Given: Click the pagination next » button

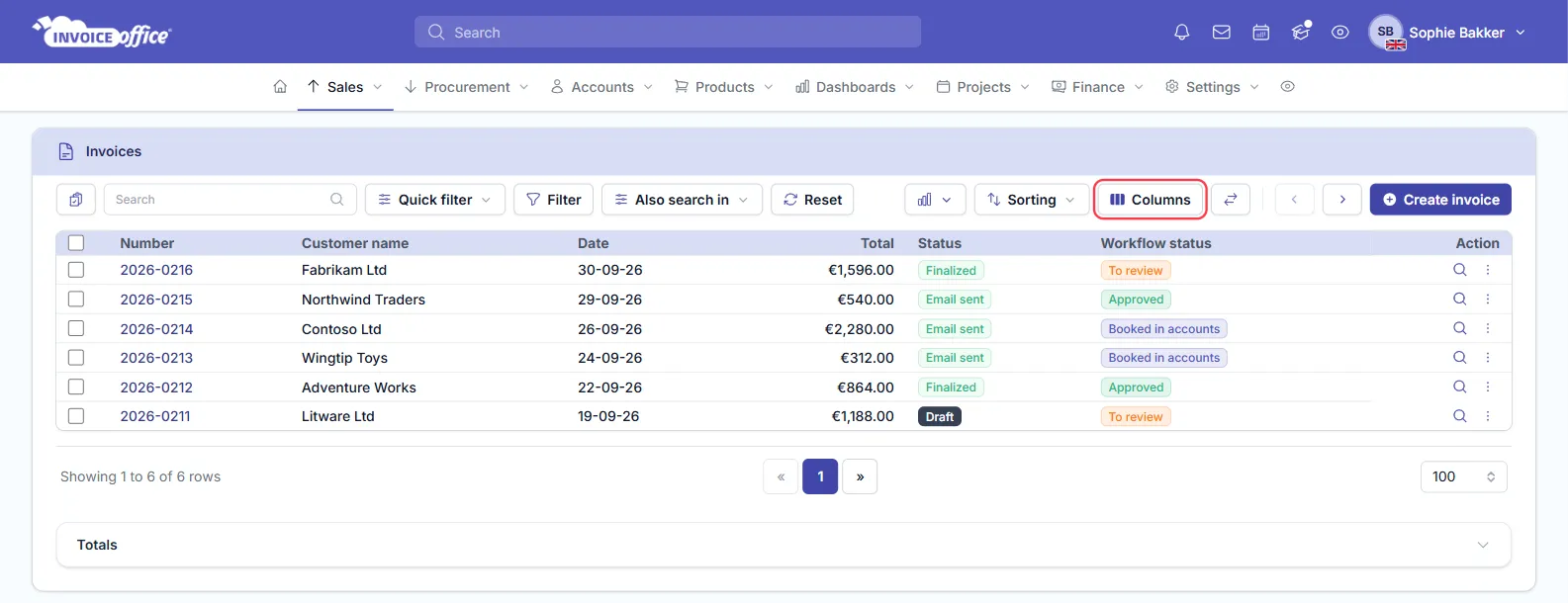Looking at the screenshot, I should (x=860, y=476).
